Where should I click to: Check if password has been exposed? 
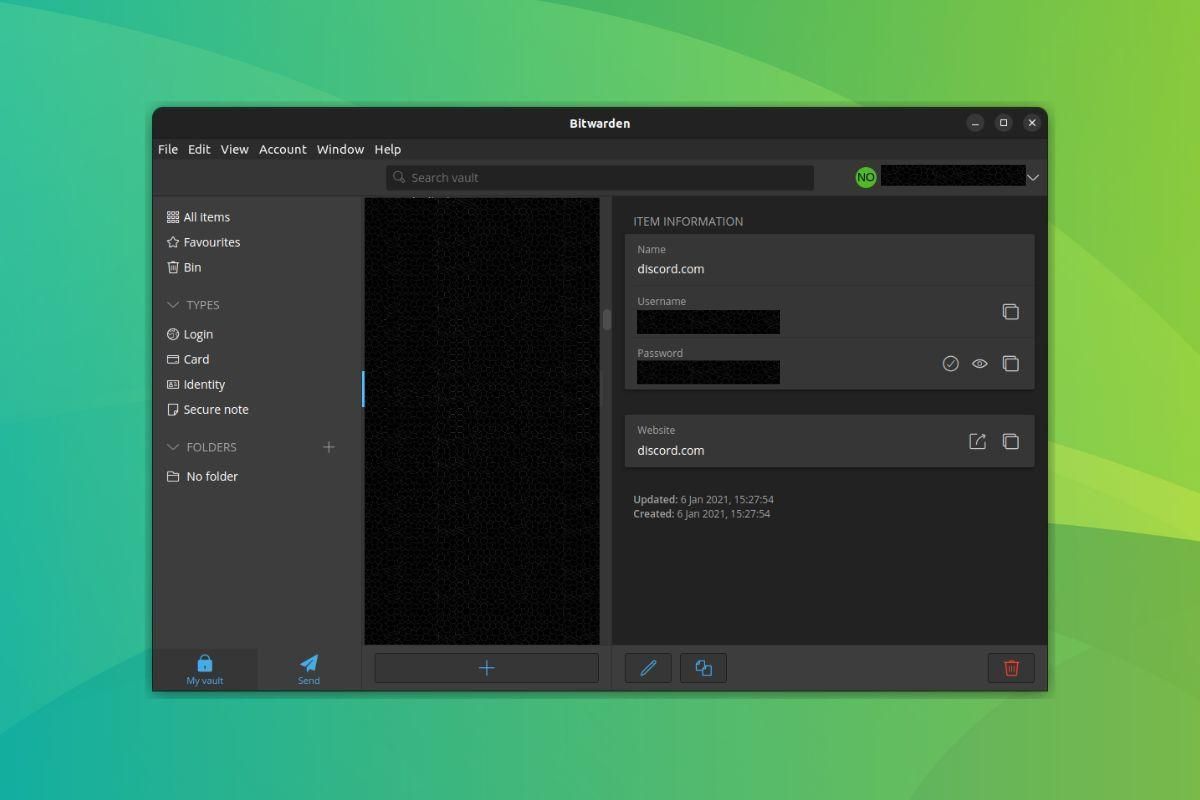tap(951, 364)
